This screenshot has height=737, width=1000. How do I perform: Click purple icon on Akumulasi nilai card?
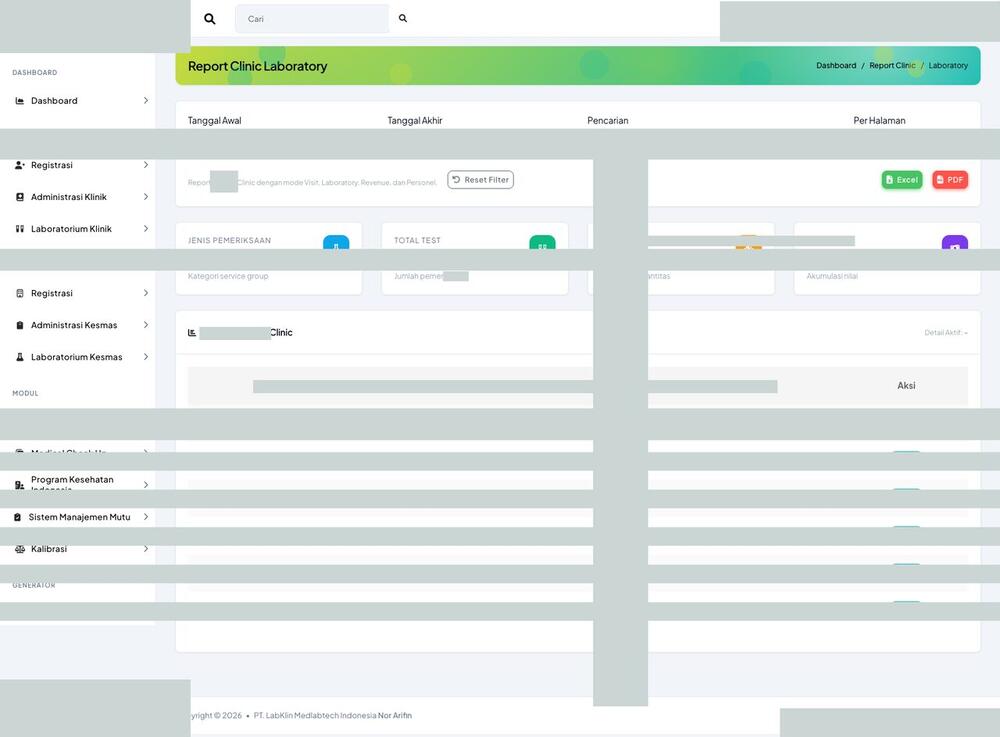click(955, 243)
